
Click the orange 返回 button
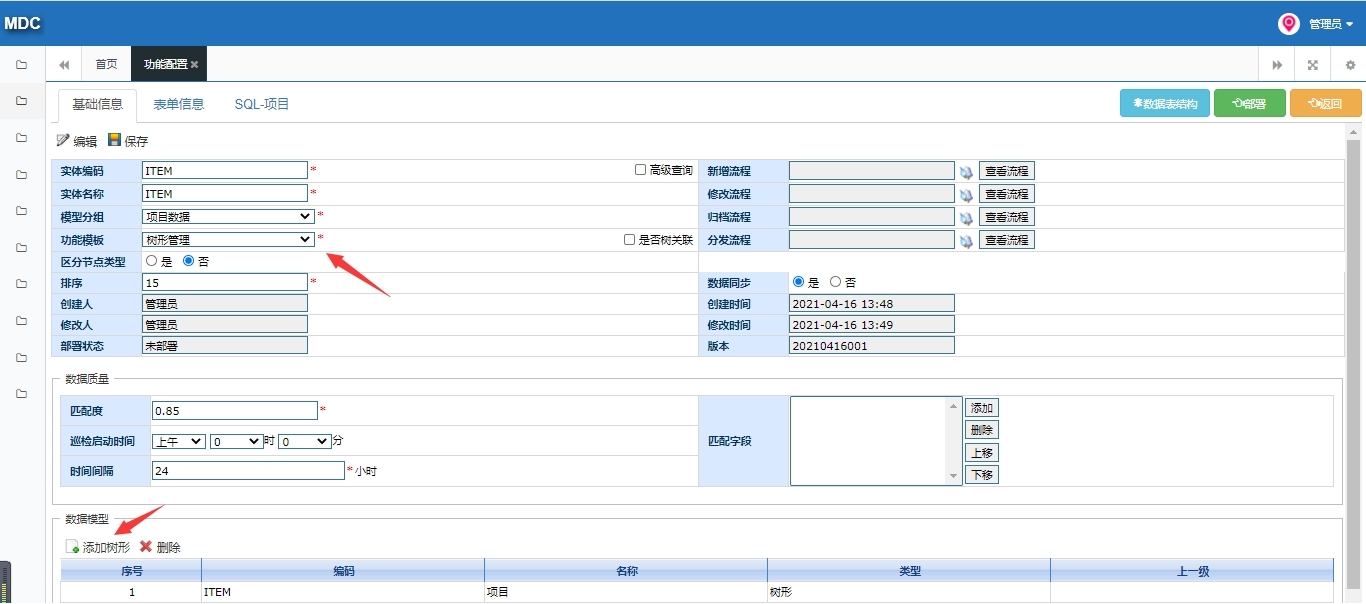click(x=1326, y=103)
